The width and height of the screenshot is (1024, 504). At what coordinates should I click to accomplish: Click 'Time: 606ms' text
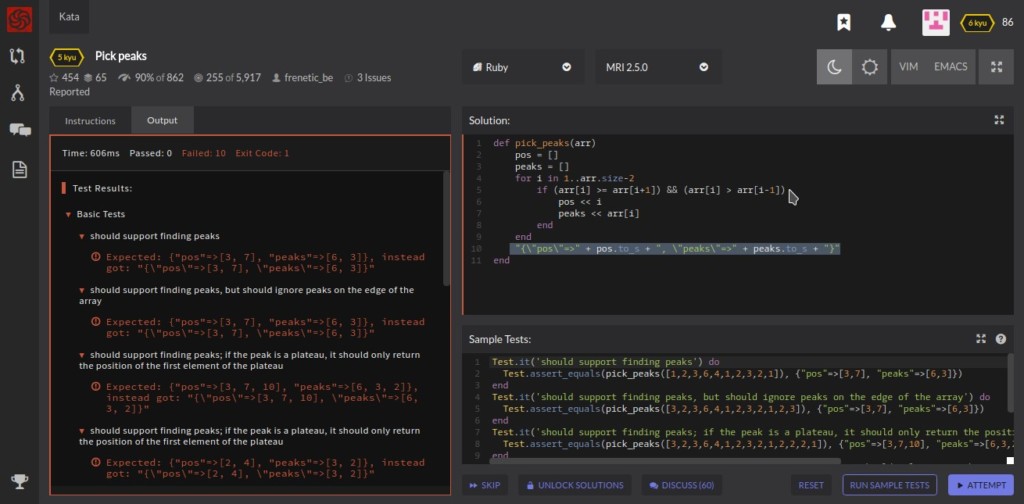pyautogui.click(x=91, y=153)
